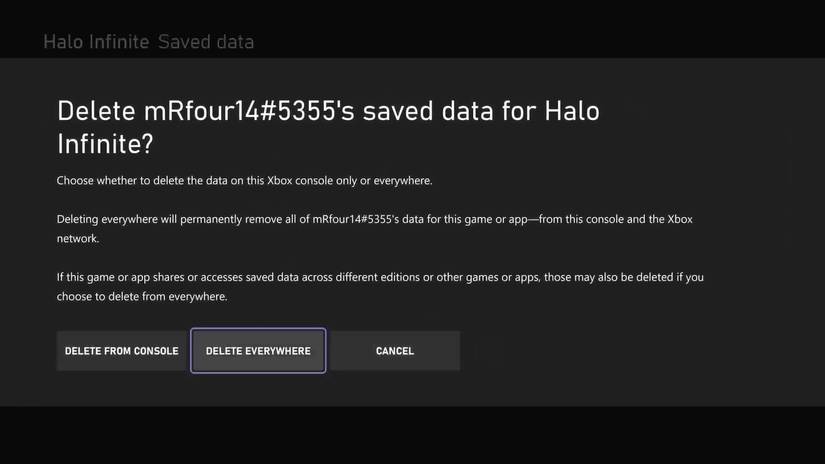Click the dimmed Halo Infinite header title

96,42
